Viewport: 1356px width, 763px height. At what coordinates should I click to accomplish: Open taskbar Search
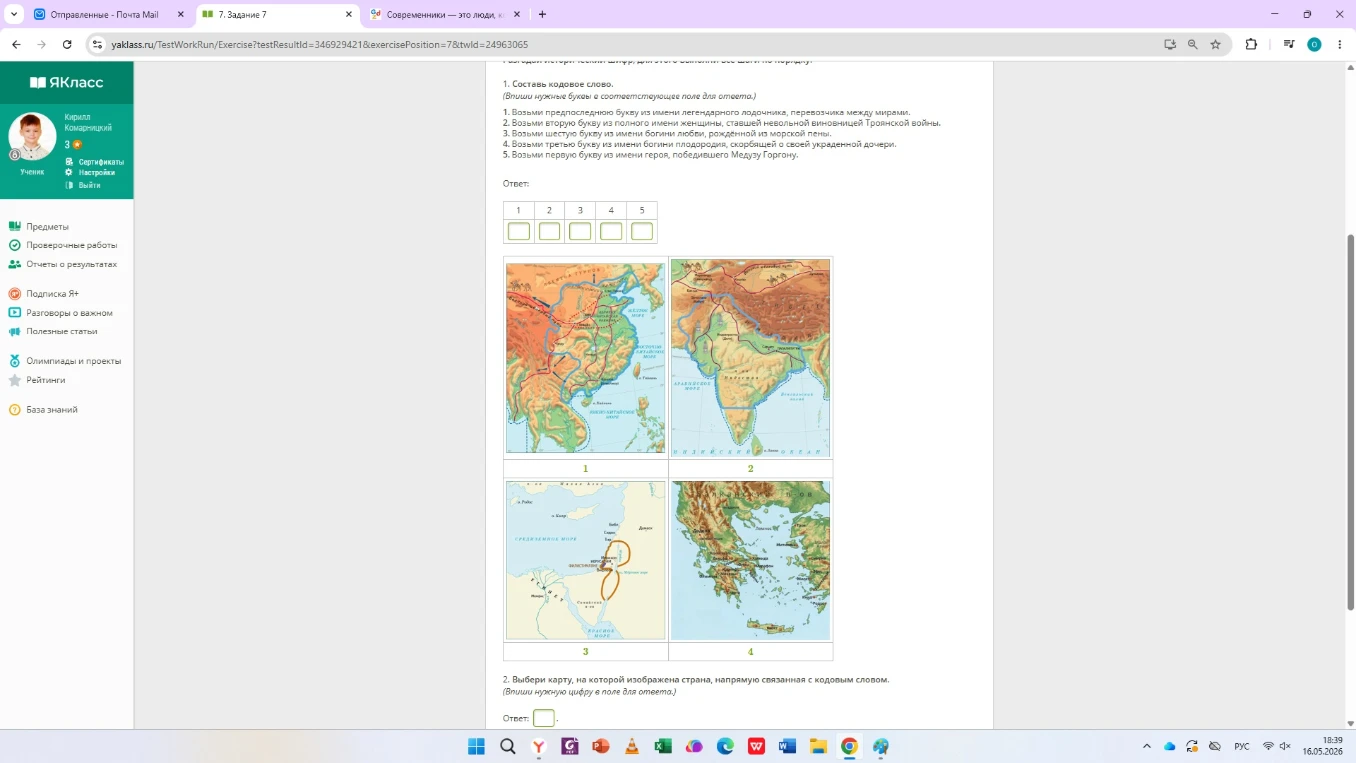pyautogui.click(x=507, y=746)
